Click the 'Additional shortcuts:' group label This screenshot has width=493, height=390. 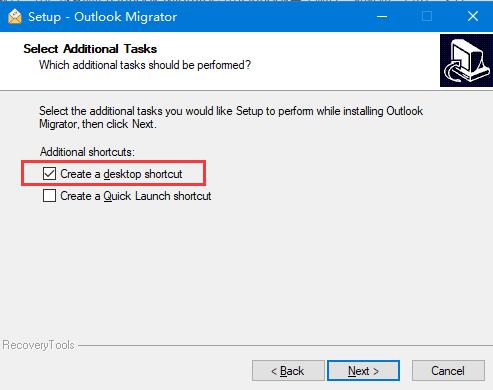(x=87, y=152)
